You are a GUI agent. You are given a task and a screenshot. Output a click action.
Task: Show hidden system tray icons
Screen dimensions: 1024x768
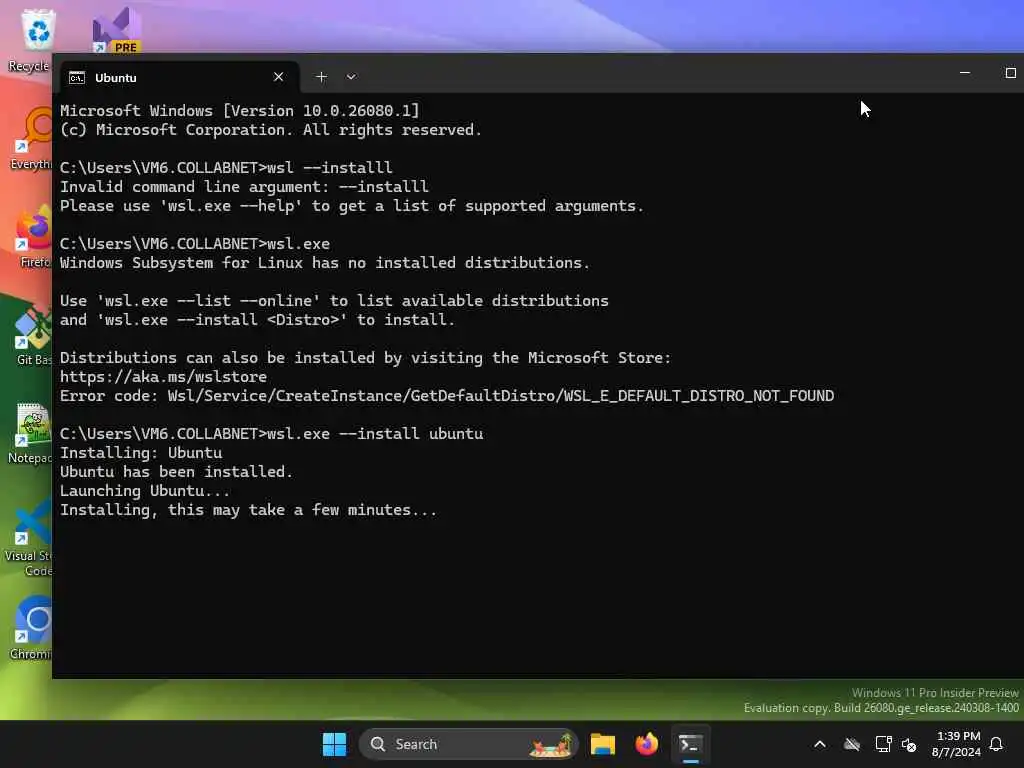point(820,744)
